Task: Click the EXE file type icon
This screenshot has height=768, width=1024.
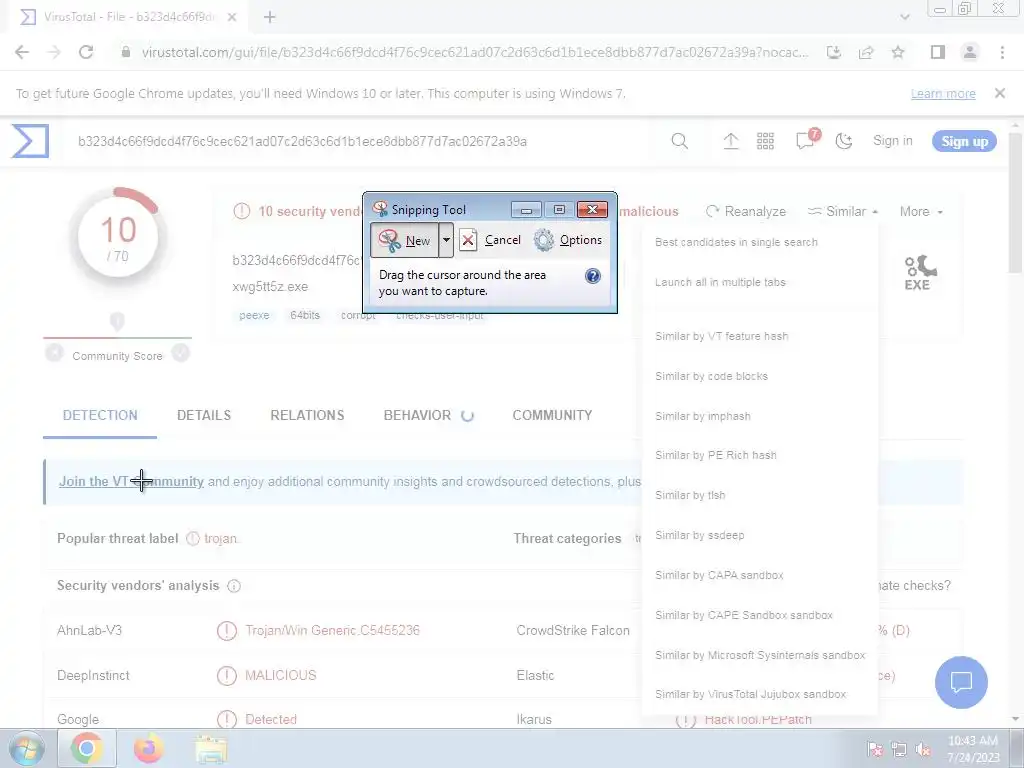Action: [x=920, y=272]
